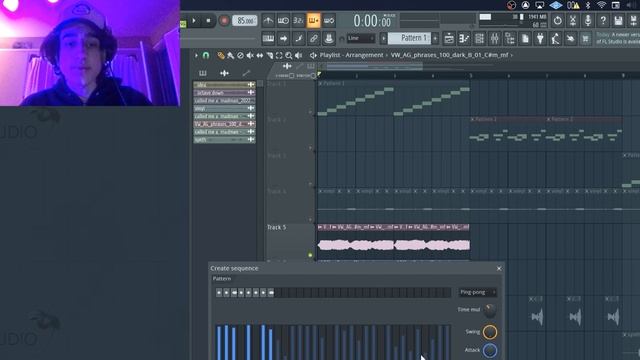
Task: Select the Mute tool in playlist toolbar
Action: (250, 55)
